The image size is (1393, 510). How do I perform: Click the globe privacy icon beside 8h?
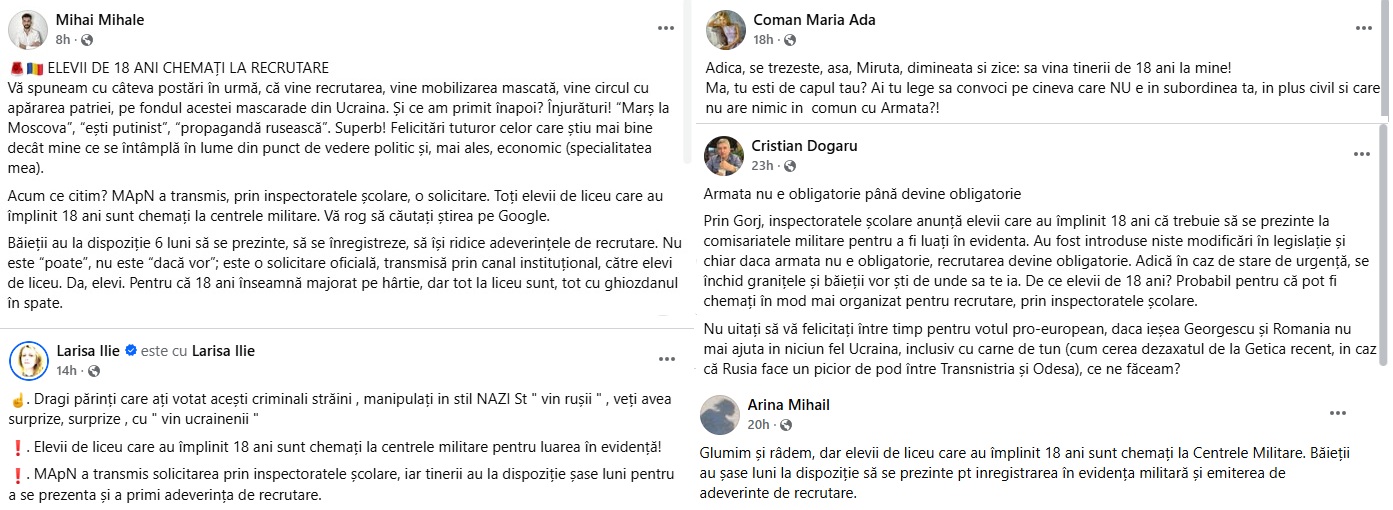(87, 40)
